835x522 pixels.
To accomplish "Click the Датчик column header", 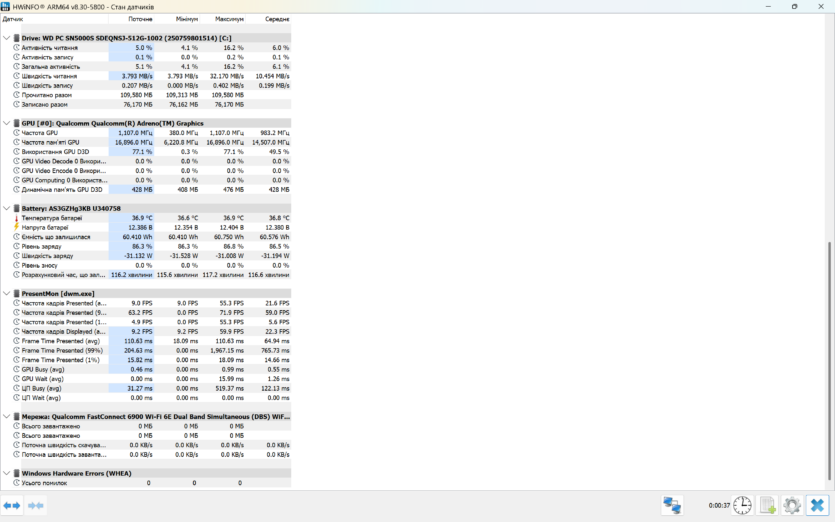I will [54, 19].
